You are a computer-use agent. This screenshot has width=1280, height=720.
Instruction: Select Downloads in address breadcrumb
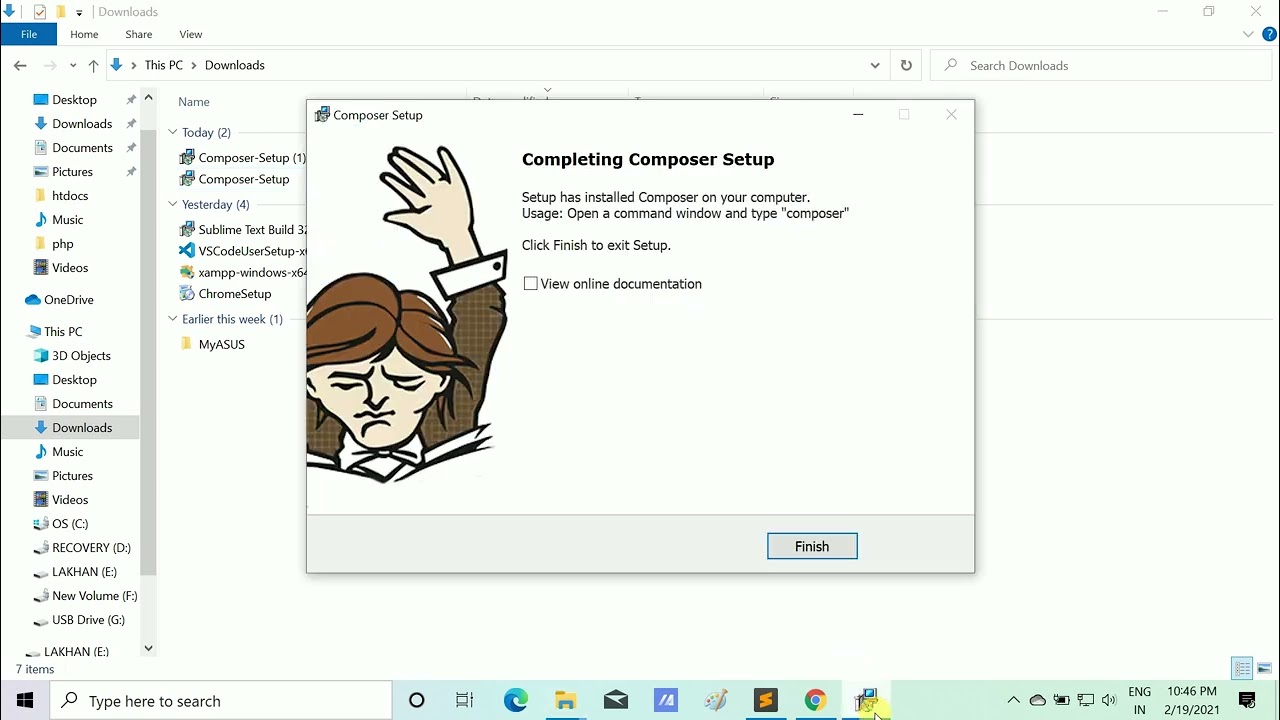click(x=235, y=65)
